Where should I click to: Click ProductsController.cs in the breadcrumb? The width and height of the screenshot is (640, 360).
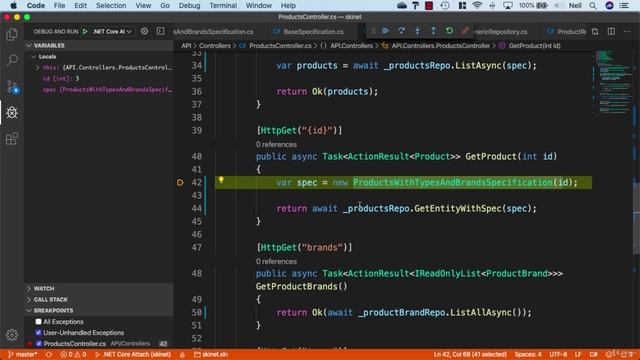coord(280,46)
